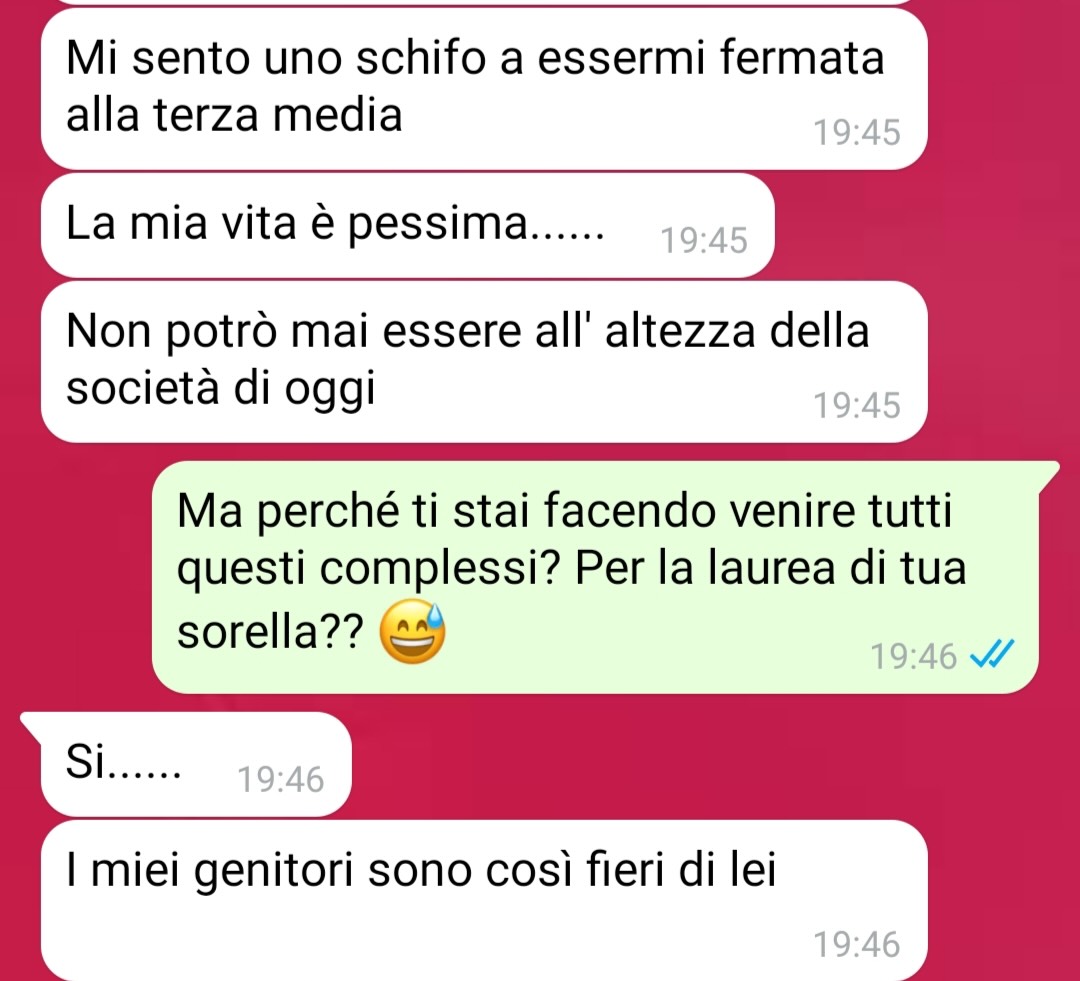Tap the sweat-smile emoji in green message
Screen dimensions: 1080x981
[413, 631]
